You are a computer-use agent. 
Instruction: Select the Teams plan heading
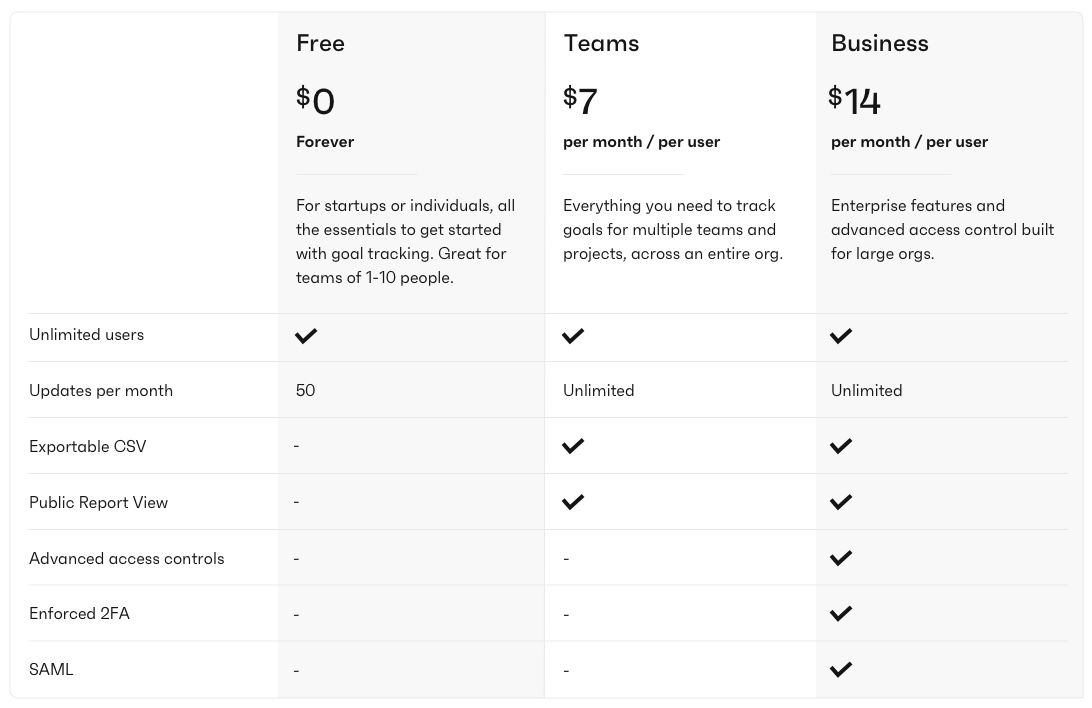point(601,43)
